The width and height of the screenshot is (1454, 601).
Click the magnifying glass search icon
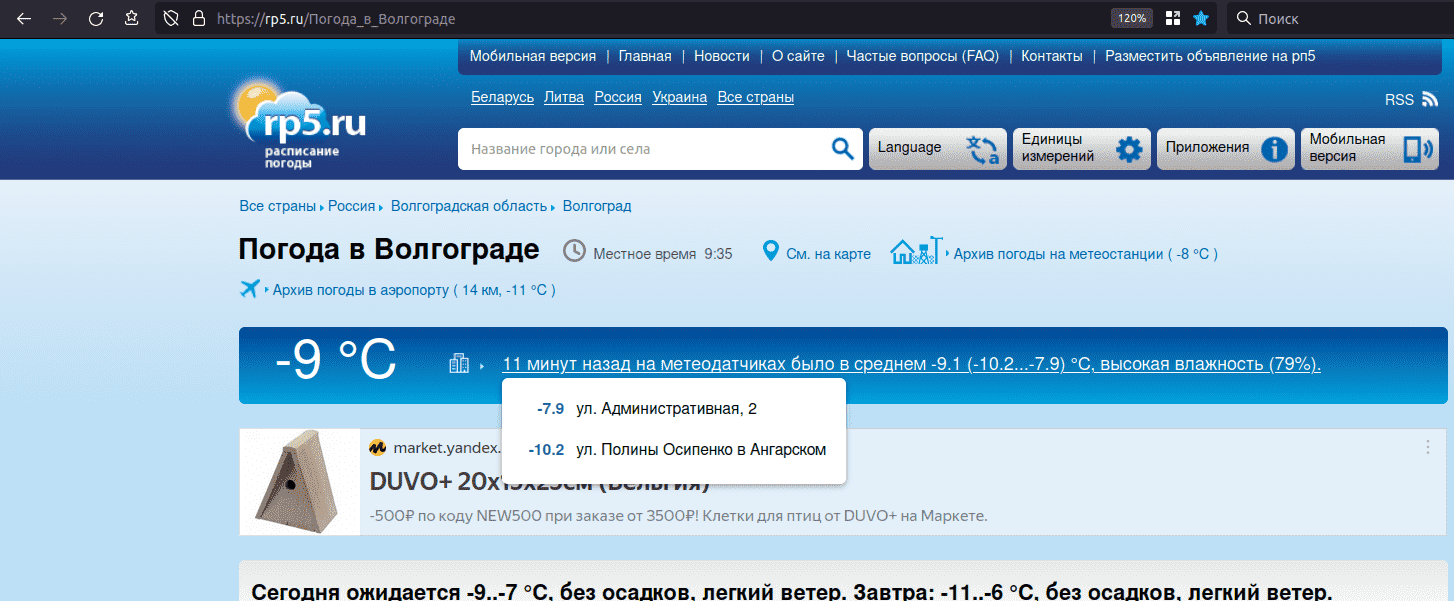[x=843, y=149]
